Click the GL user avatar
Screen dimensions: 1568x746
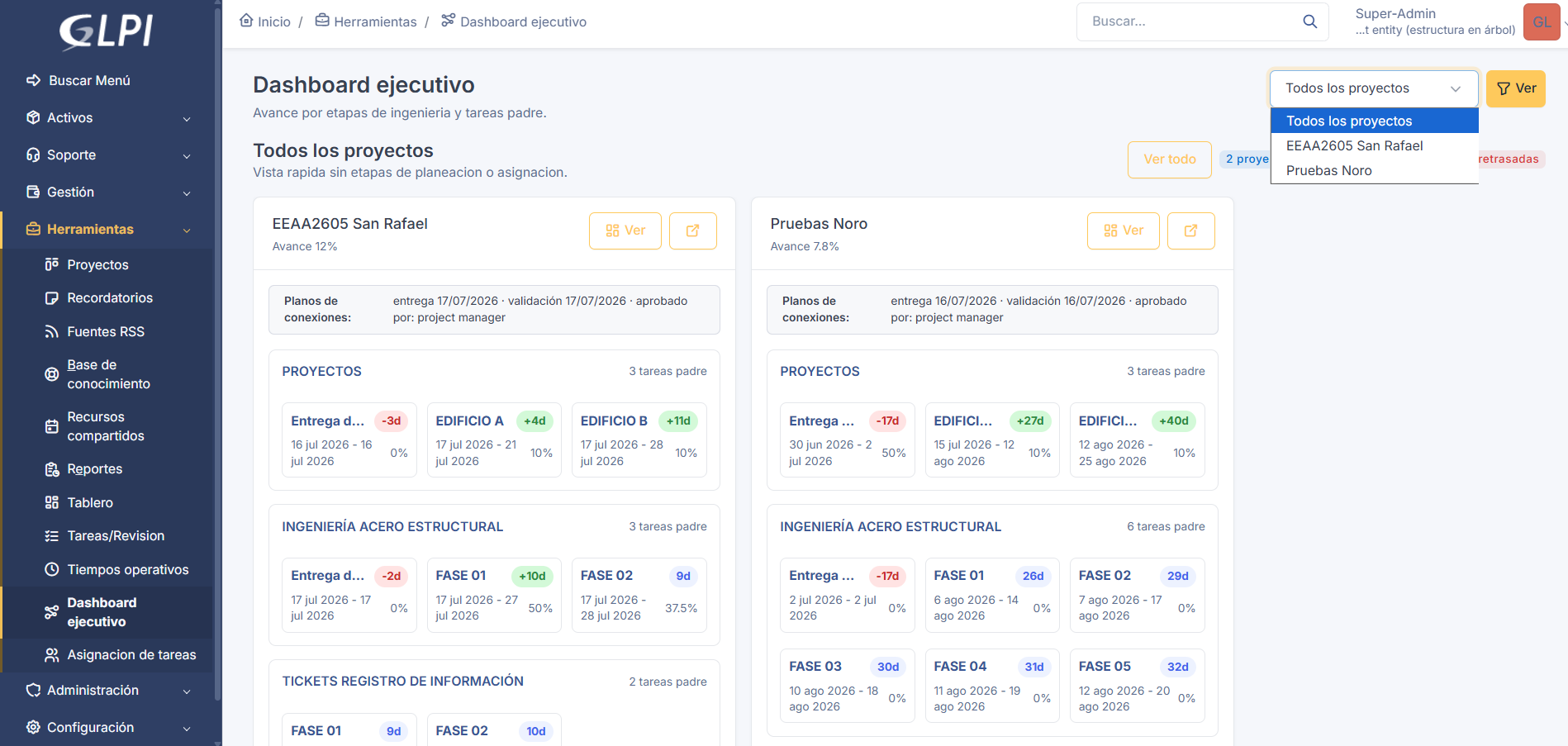1542,21
